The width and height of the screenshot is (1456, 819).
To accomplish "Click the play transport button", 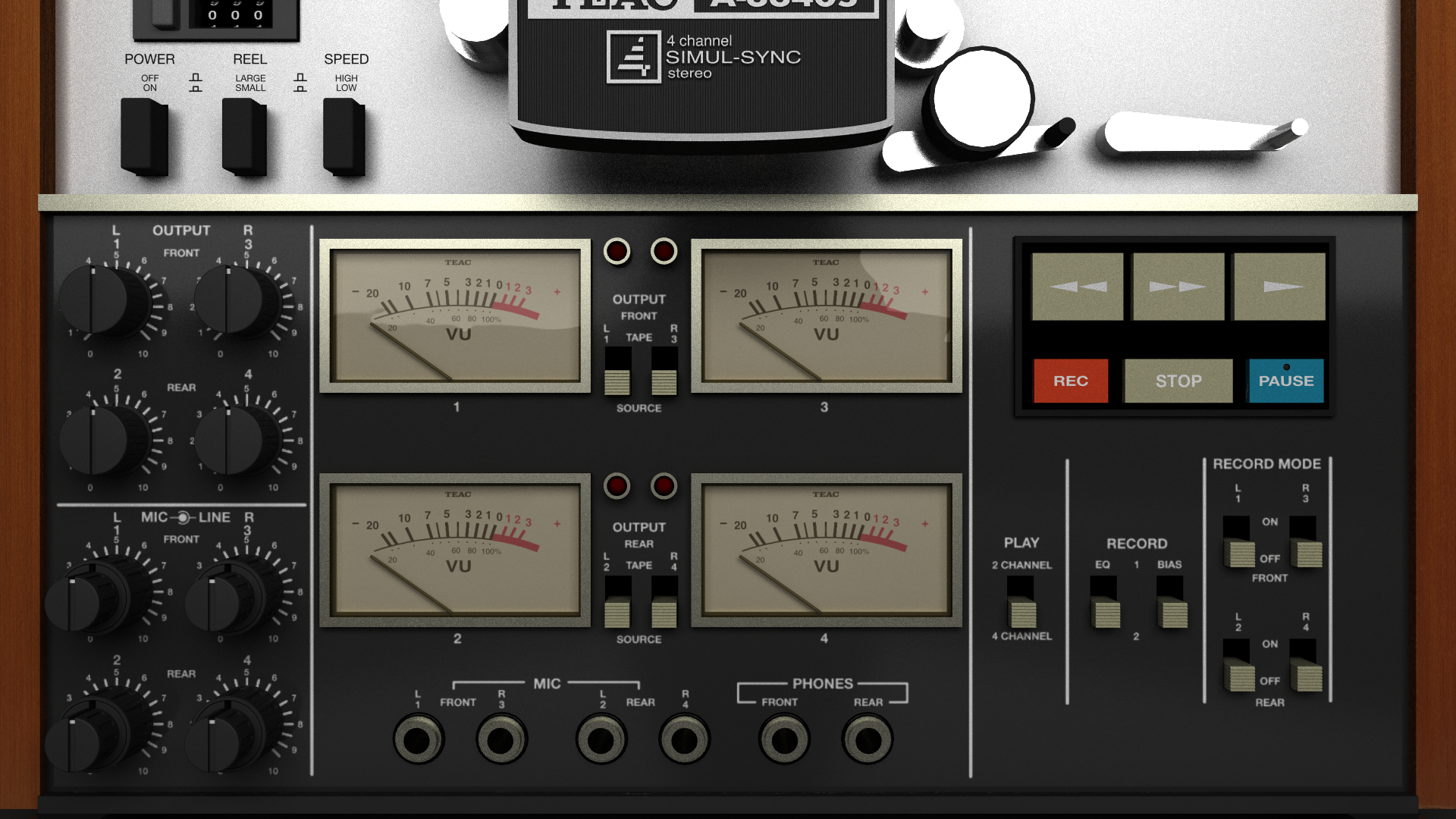I will pyautogui.click(x=1279, y=287).
